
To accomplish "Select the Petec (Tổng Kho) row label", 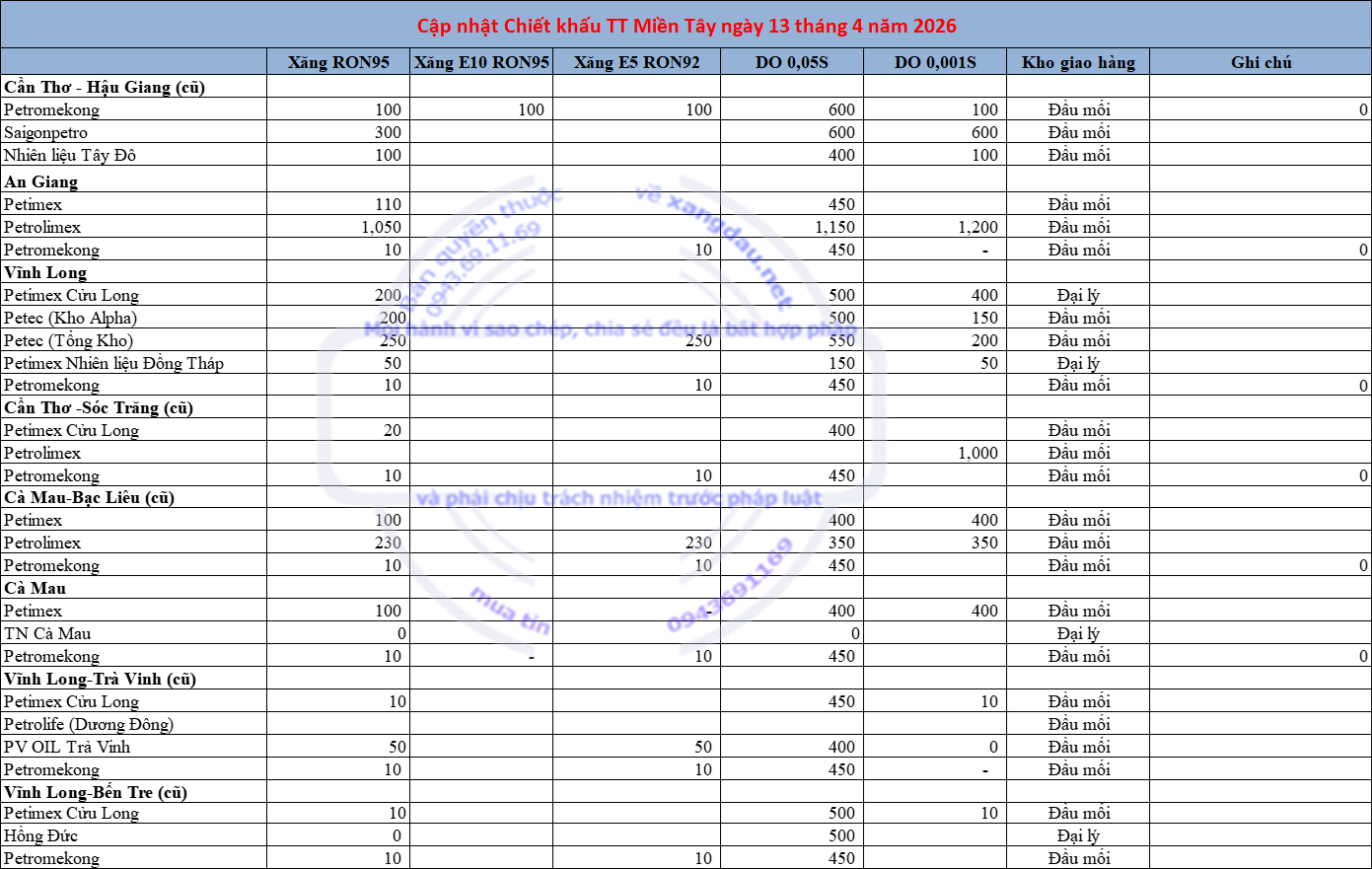I will tap(68, 340).
